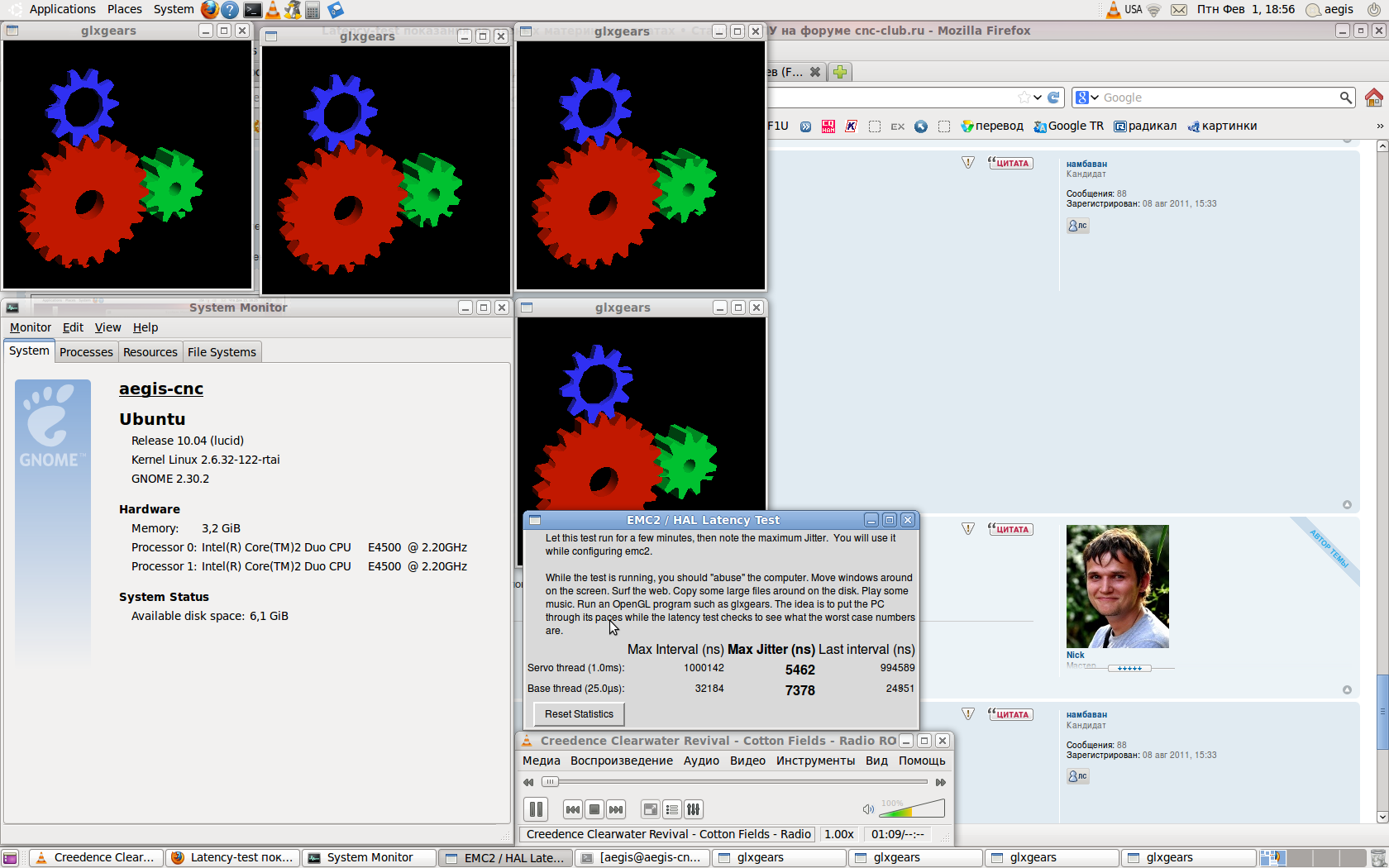Open the USA keyboard layout indicator
The height and width of the screenshot is (868, 1389).
(x=1133, y=10)
